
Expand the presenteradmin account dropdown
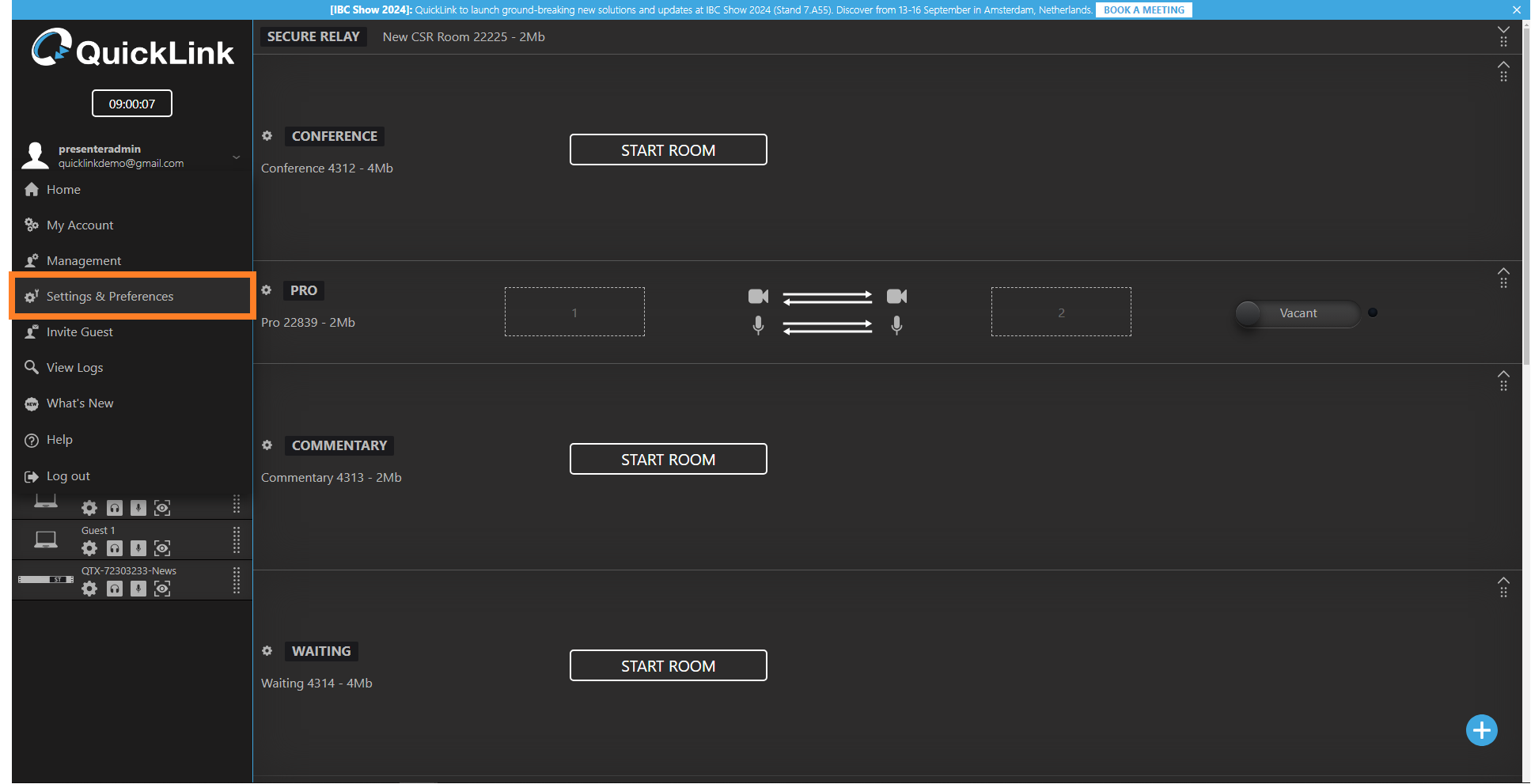236,157
